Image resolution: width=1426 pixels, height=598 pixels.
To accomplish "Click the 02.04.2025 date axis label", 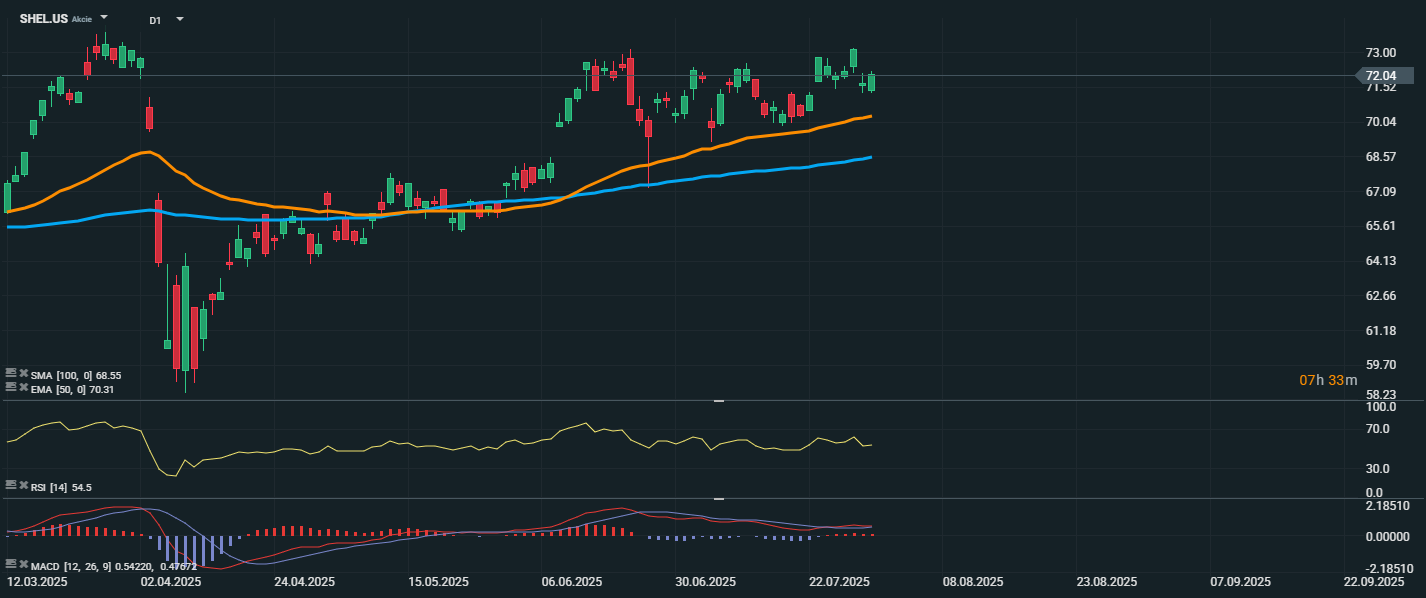I will (x=171, y=581).
